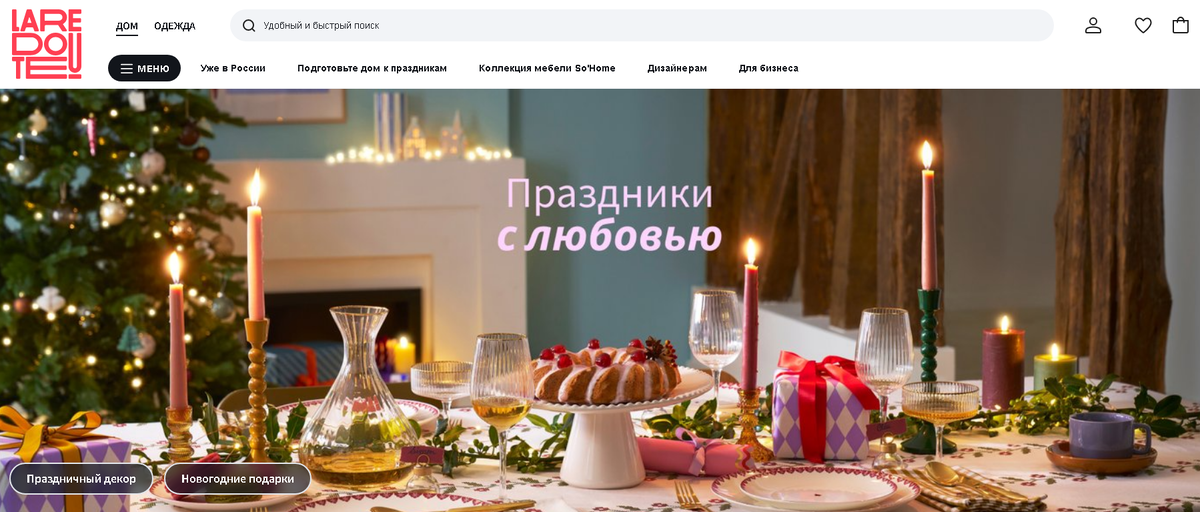Viewport: 1200px width, 512px height.
Task: Click the La Redoute logo
Action: [46, 44]
